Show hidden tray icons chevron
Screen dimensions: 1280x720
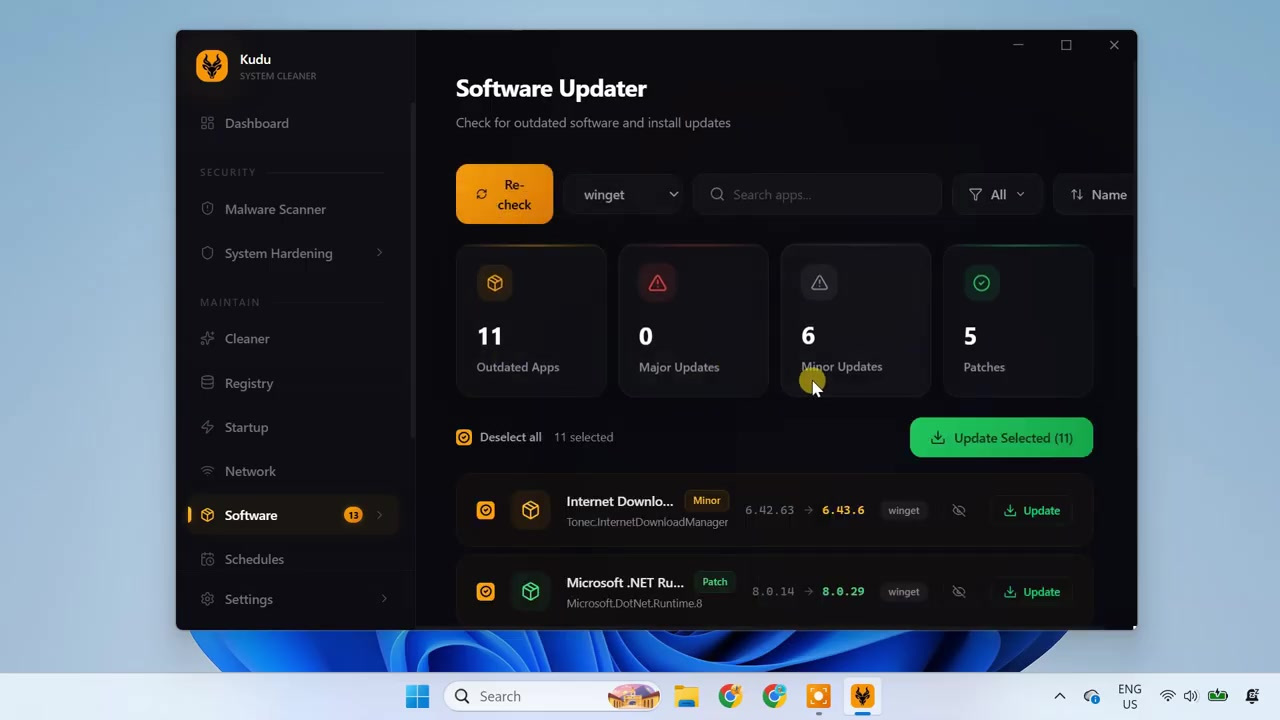click(x=1059, y=696)
